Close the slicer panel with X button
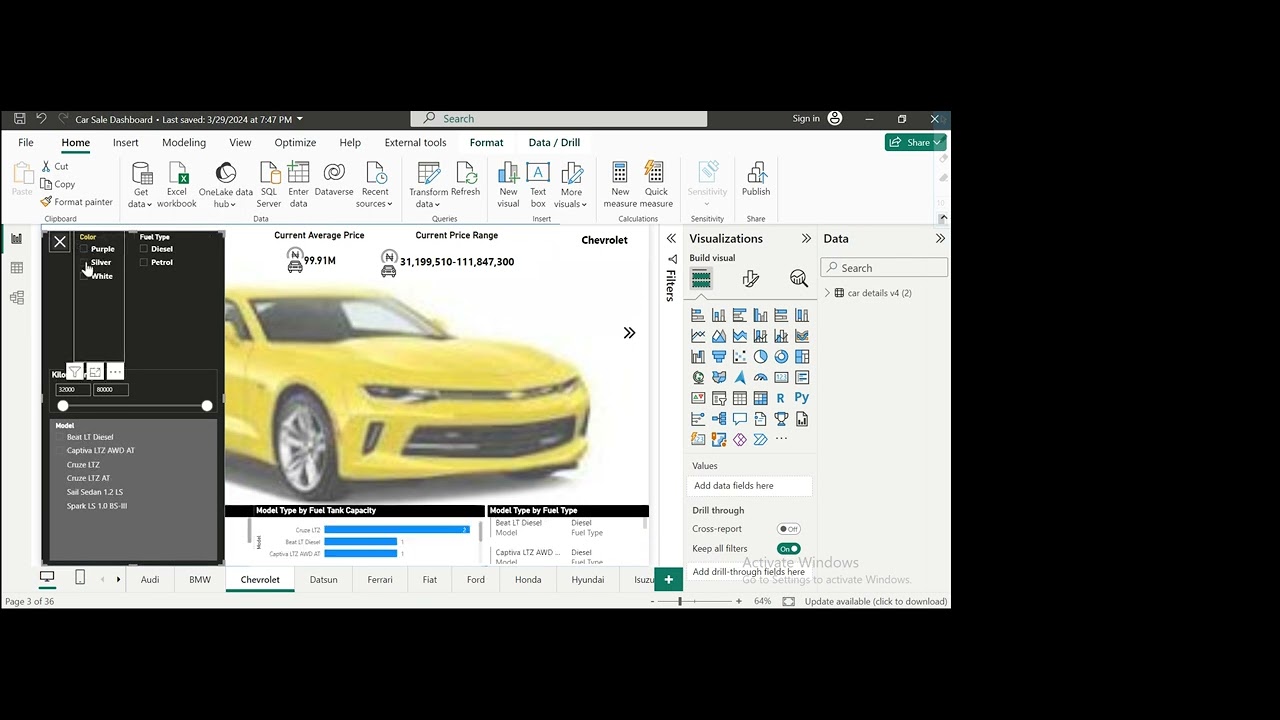This screenshot has width=1280, height=720. [x=60, y=242]
